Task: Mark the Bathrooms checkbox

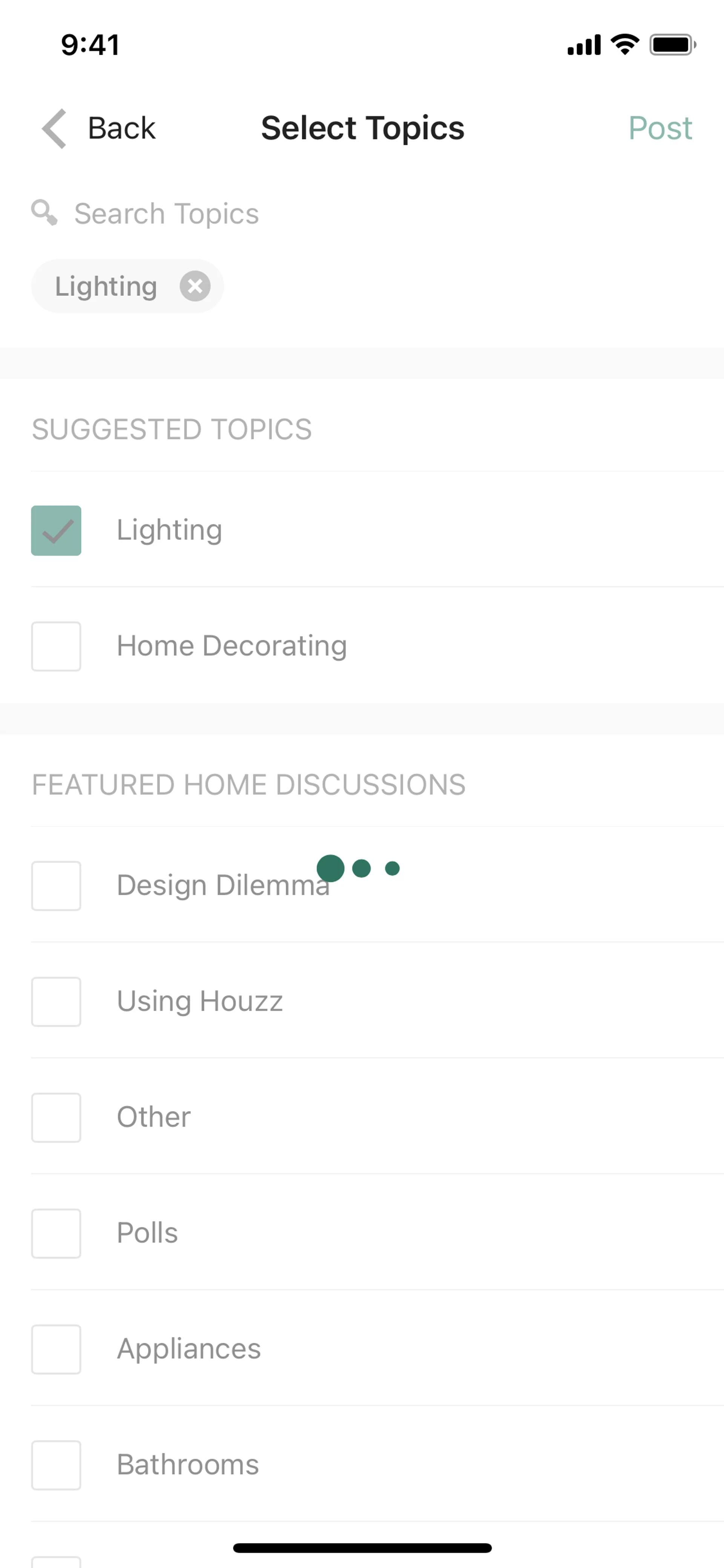Action: (56, 1465)
